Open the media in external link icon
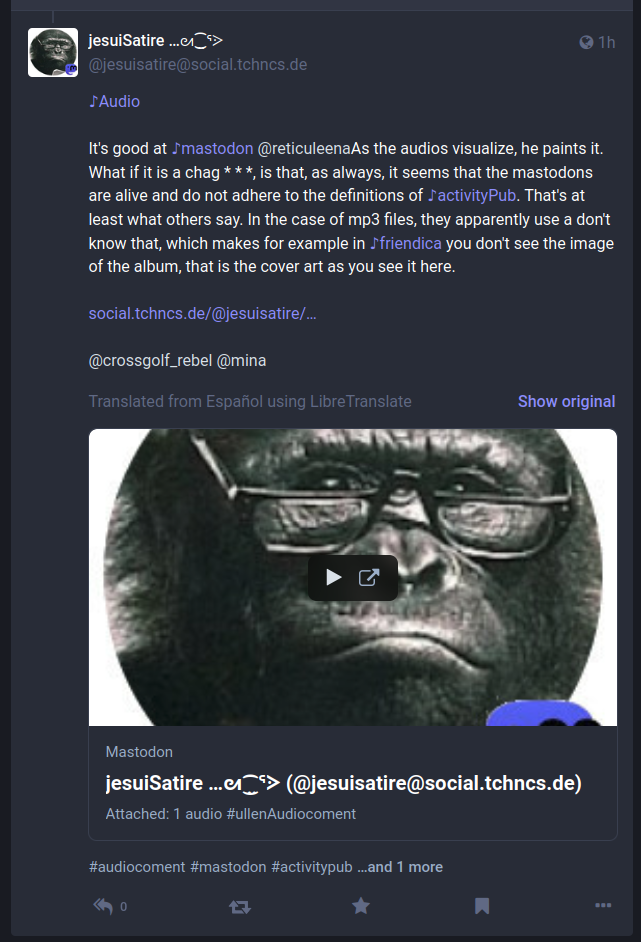 click(369, 577)
